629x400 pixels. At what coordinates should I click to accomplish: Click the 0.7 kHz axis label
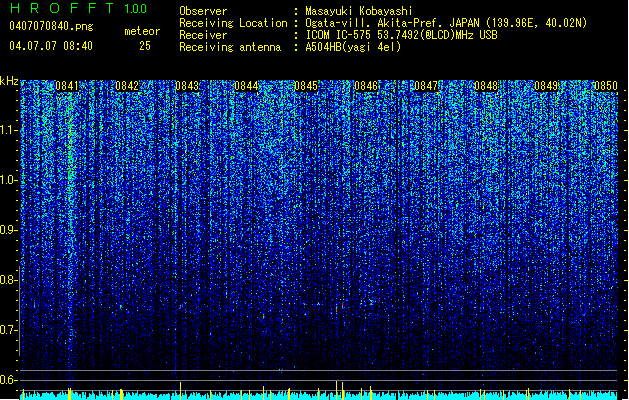pos(8,330)
